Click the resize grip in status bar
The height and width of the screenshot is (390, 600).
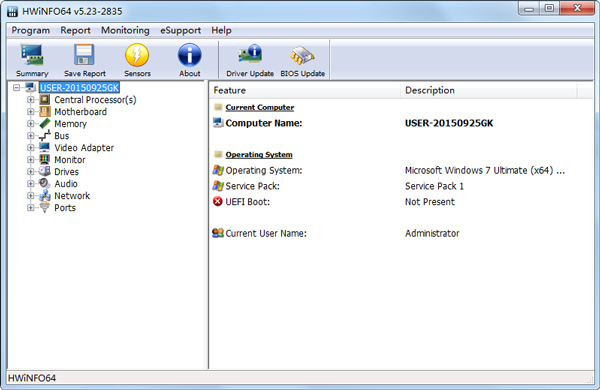pyautogui.click(x=590, y=379)
